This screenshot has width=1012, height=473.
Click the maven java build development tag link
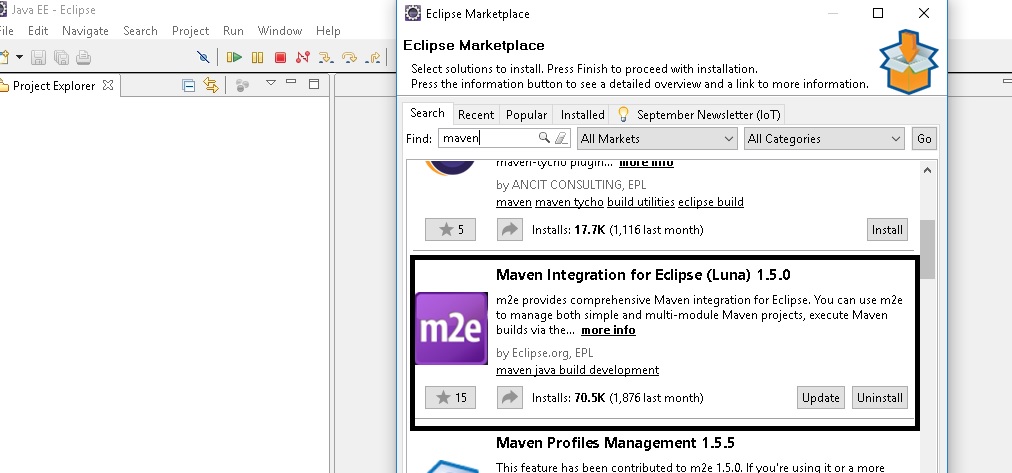click(578, 370)
